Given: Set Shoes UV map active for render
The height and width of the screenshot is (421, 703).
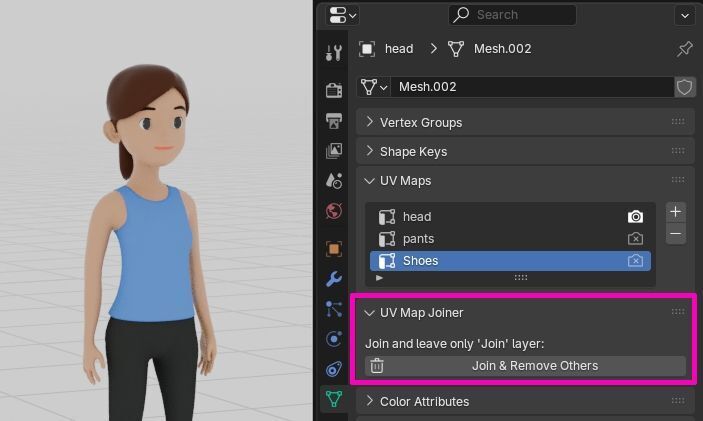Looking at the screenshot, I should pyautogui.click(x=635, y=260).
